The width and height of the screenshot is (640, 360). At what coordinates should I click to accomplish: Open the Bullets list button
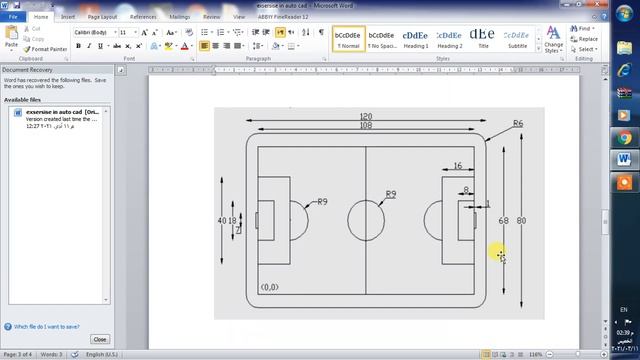click(x=204, y=33)
